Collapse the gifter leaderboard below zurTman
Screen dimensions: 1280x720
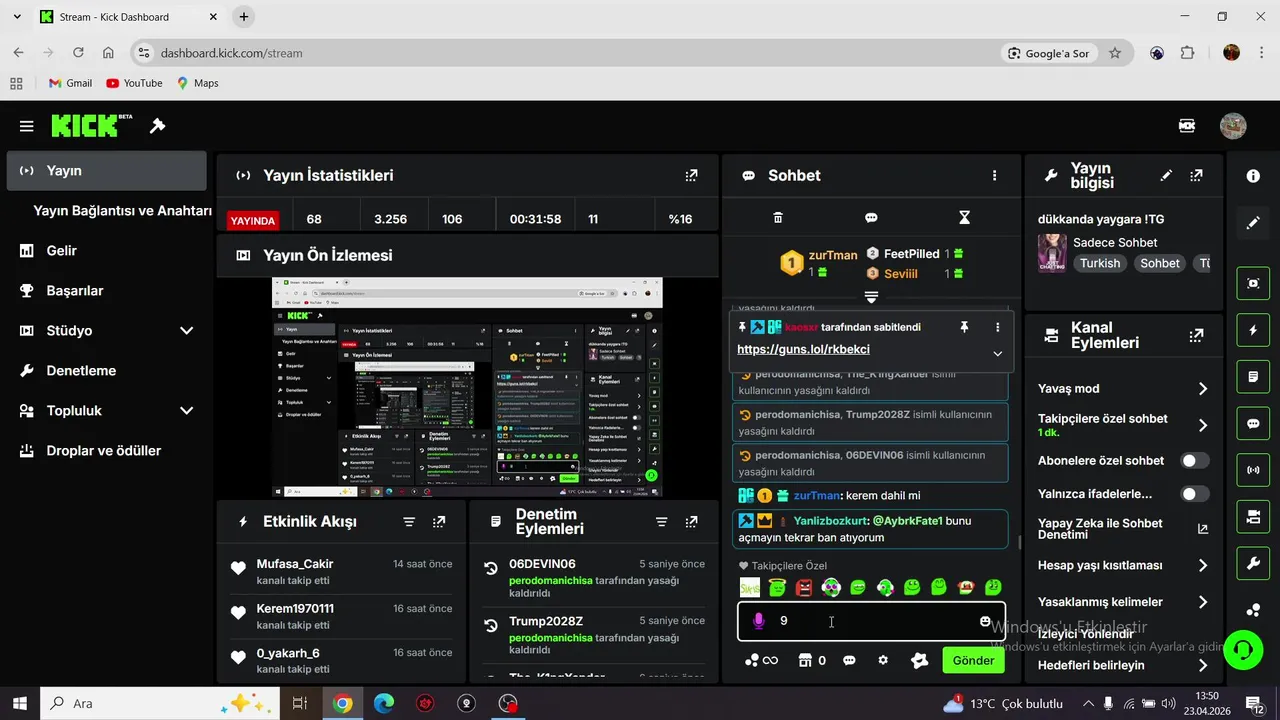(871, 297)
